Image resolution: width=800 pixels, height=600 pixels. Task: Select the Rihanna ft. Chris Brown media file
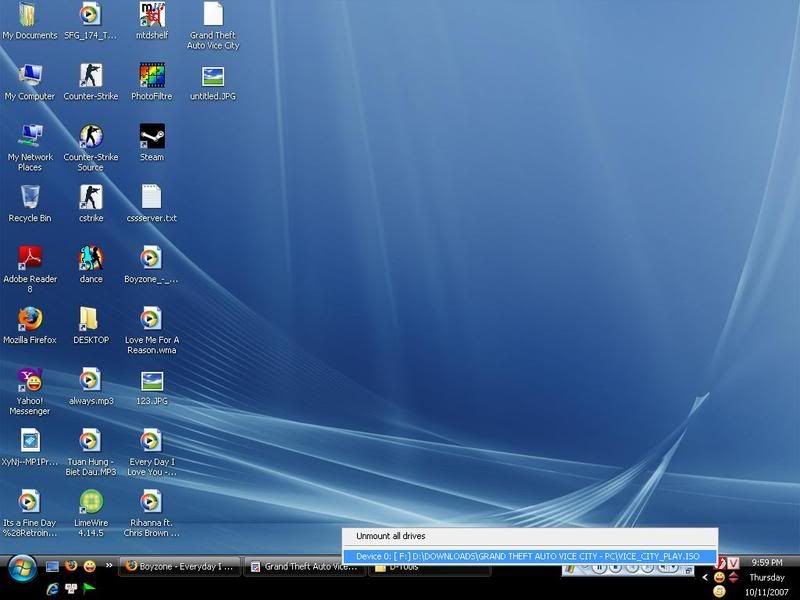152,513
